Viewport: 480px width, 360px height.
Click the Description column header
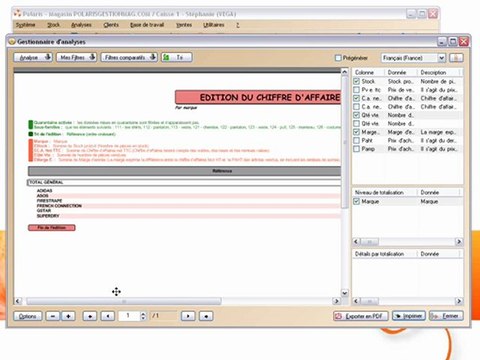click(439, 72)
